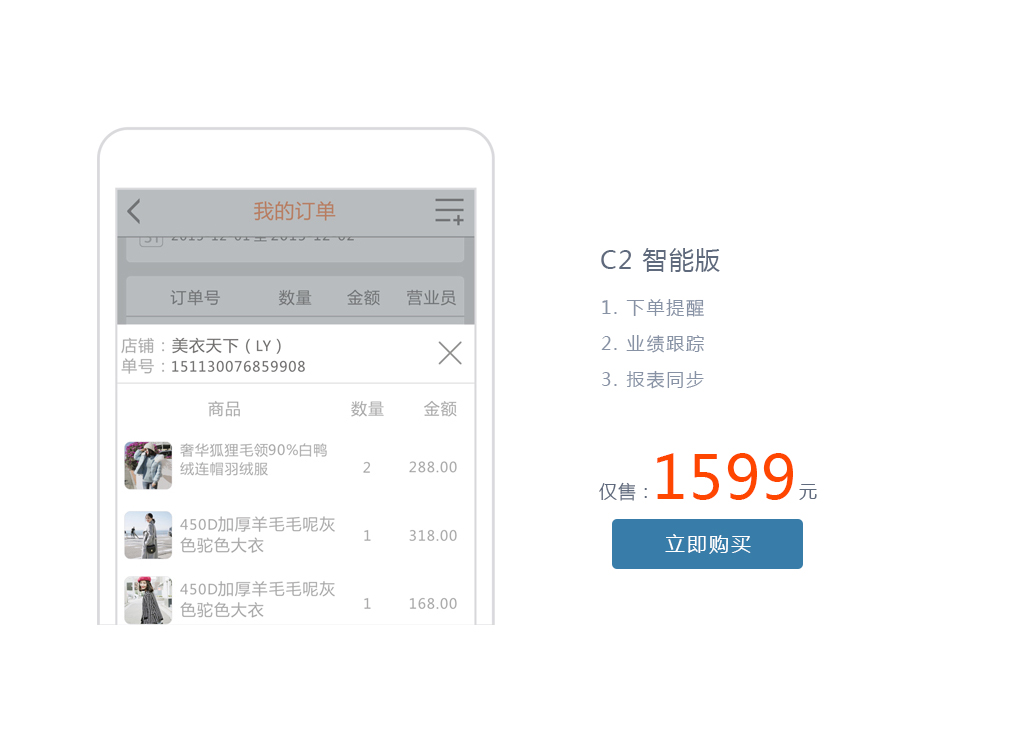Select the 订单号 column header
This screenshot has height=756, width=1016.
pyautogui.click(x=195, y=297)
